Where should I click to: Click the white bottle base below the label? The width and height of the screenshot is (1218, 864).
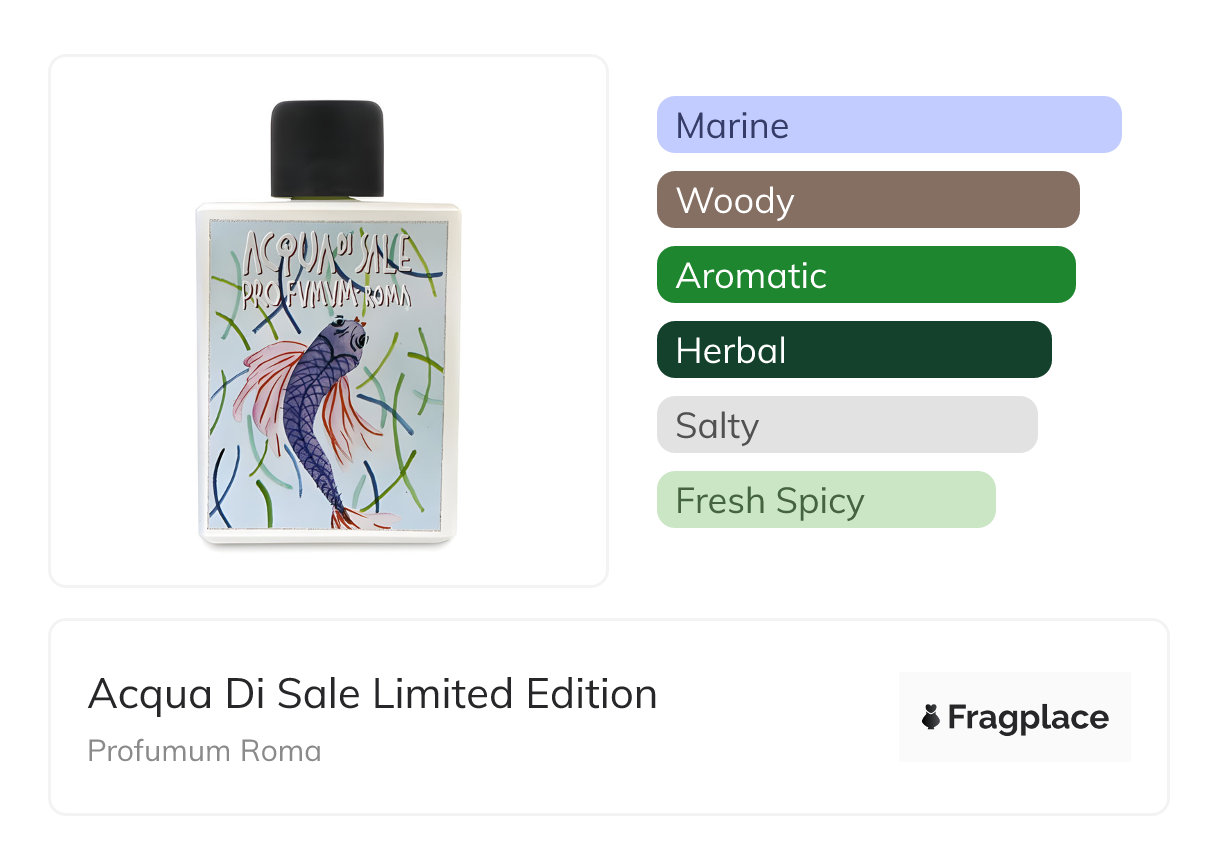327,537
